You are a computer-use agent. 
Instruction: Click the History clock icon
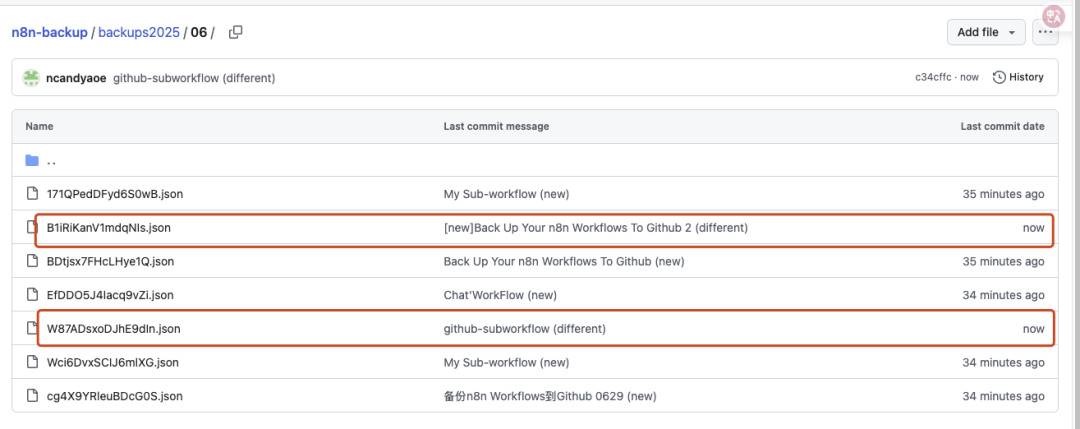click(999, 77)
